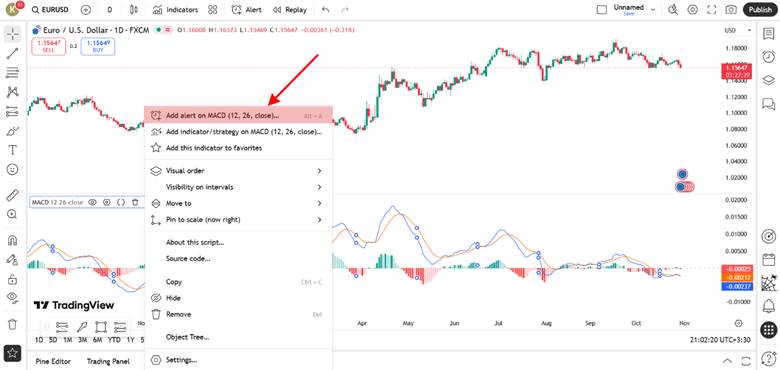
Task: Toggle the magnet mode icon
Action: tap(12, 240)
